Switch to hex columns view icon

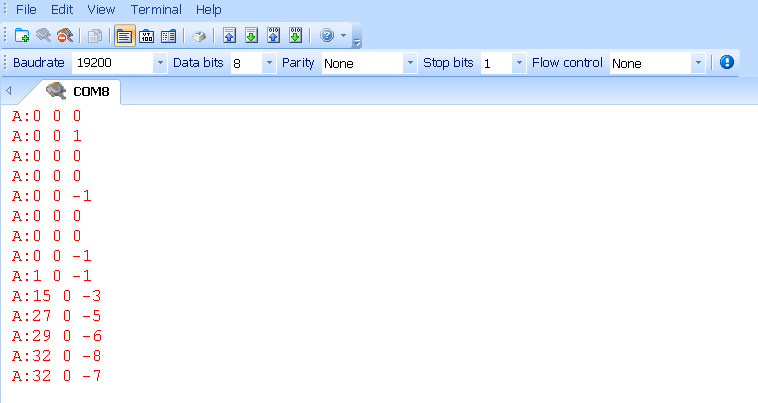169,36
